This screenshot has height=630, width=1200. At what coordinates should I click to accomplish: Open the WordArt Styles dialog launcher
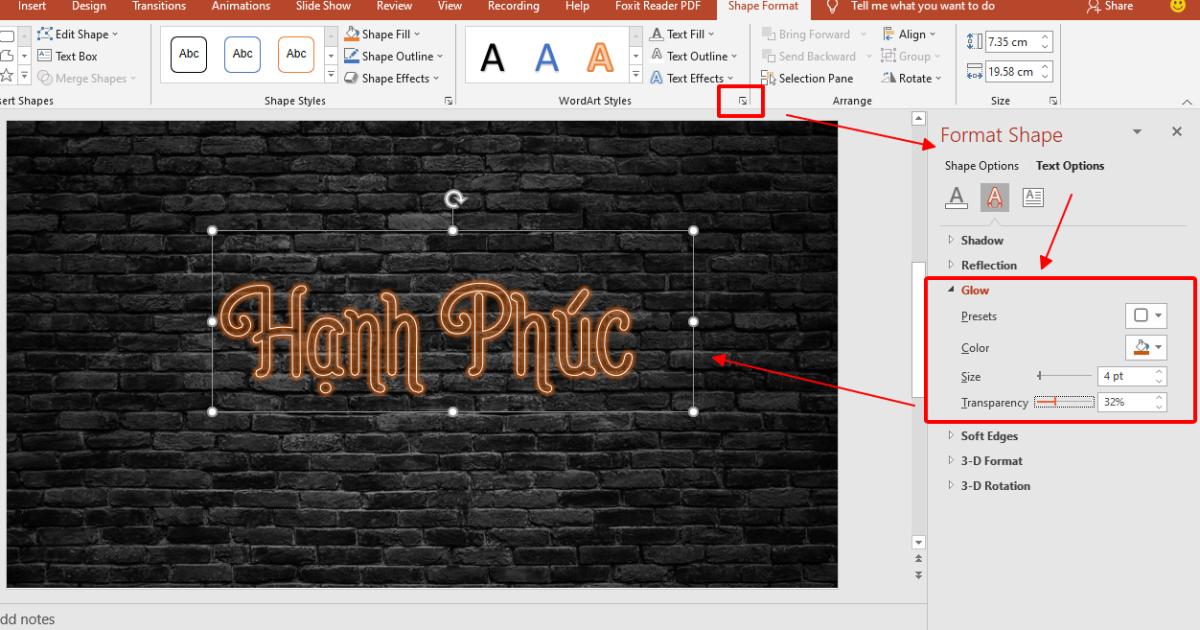740,101
